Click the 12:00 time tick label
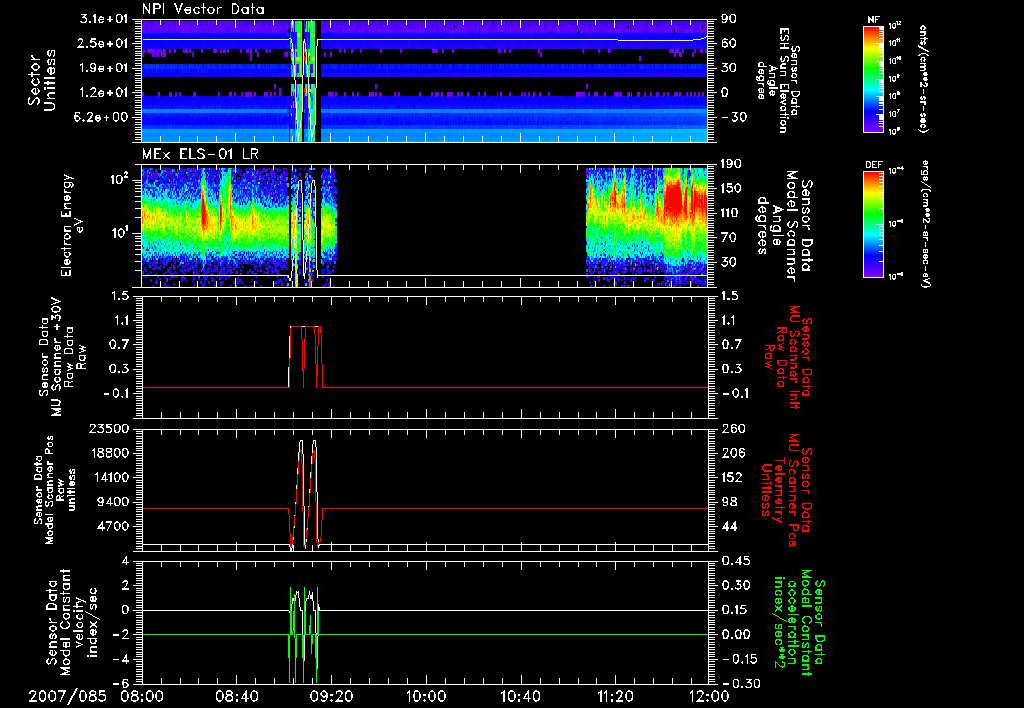Screen dimensions: 1024x708 pyautogui.click(x=709, y=696)
